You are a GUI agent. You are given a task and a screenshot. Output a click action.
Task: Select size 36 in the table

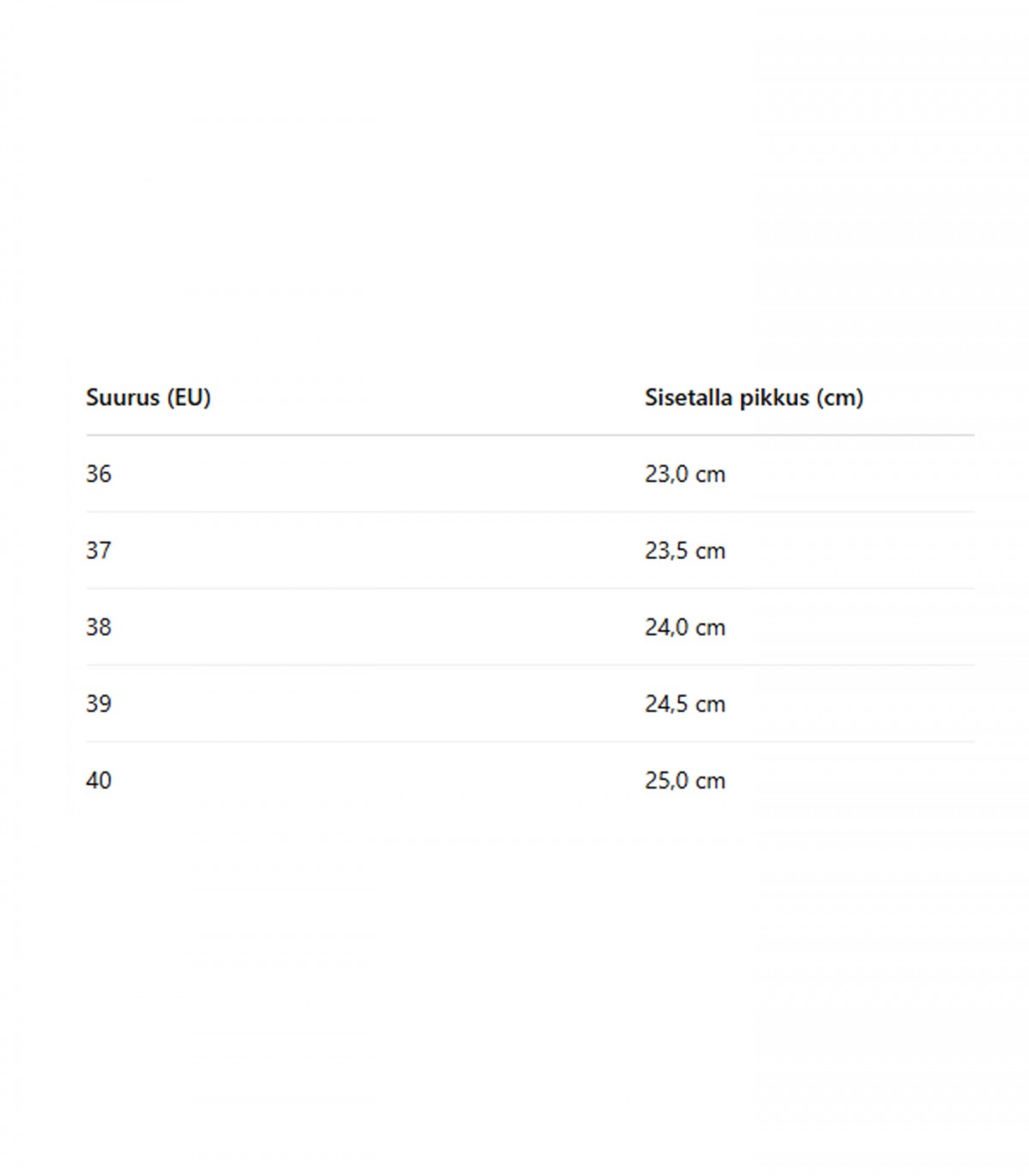click(99, 474)
